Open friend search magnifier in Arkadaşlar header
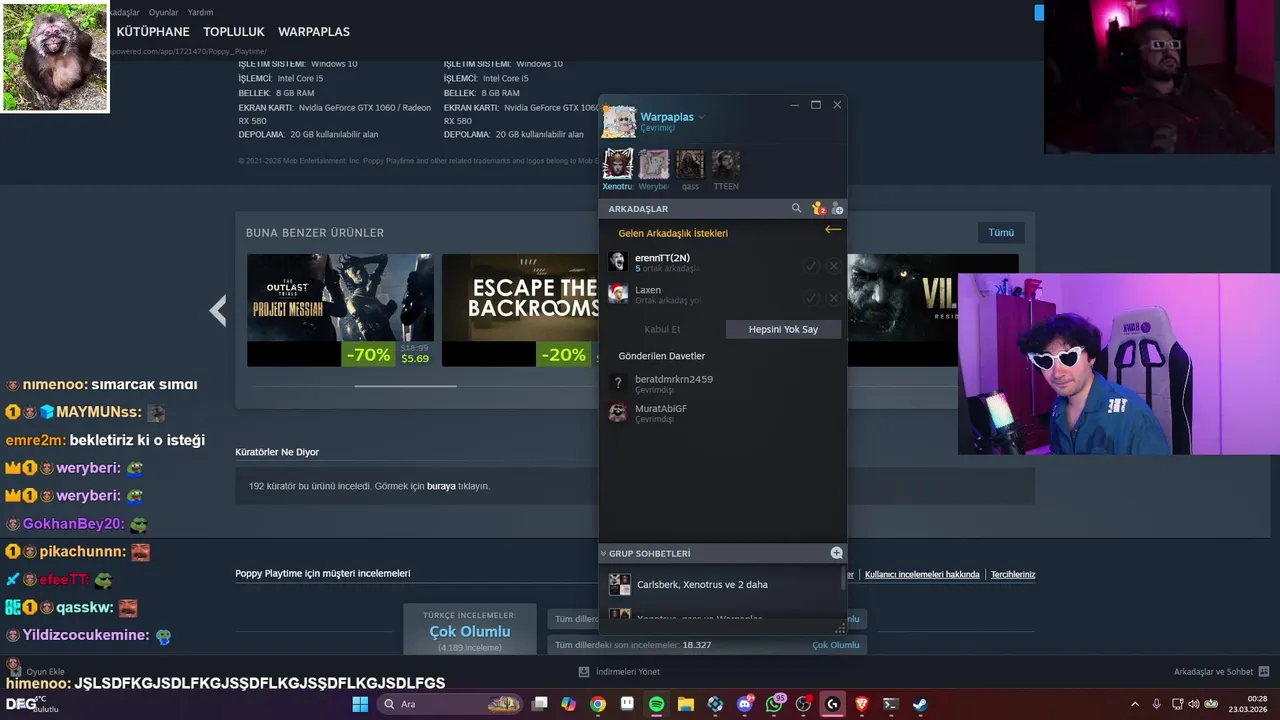The height and width of the screenshot is (720, 1280). click(x=796, y=209)
